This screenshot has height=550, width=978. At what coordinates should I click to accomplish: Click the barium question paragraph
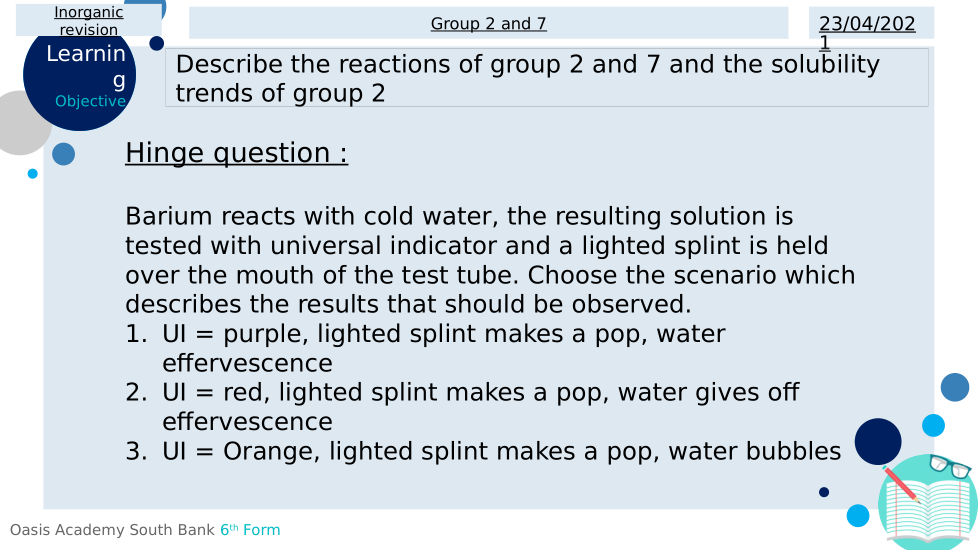(490, 260)
